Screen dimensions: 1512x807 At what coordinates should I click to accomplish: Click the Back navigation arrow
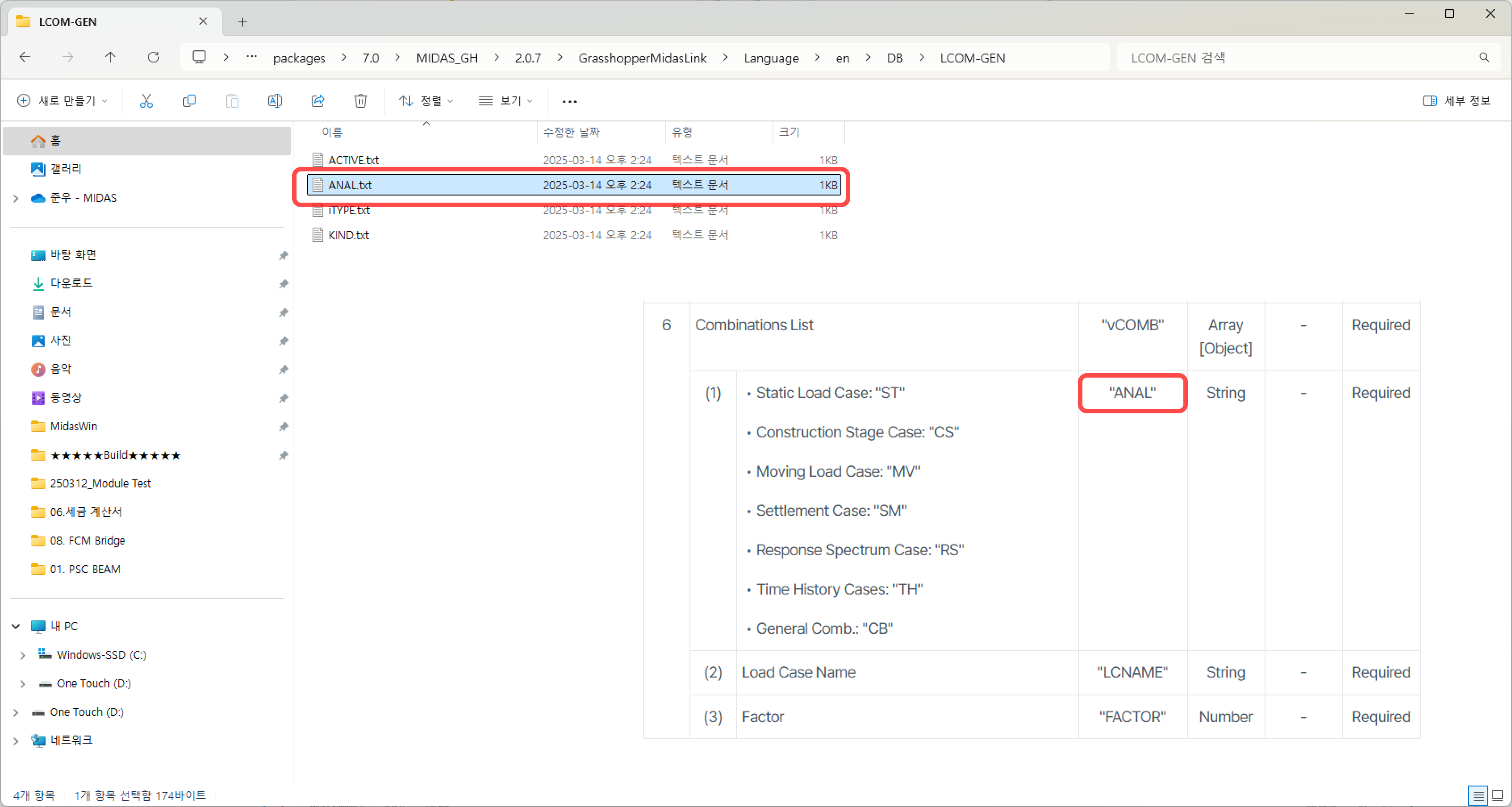pos(25,57)
